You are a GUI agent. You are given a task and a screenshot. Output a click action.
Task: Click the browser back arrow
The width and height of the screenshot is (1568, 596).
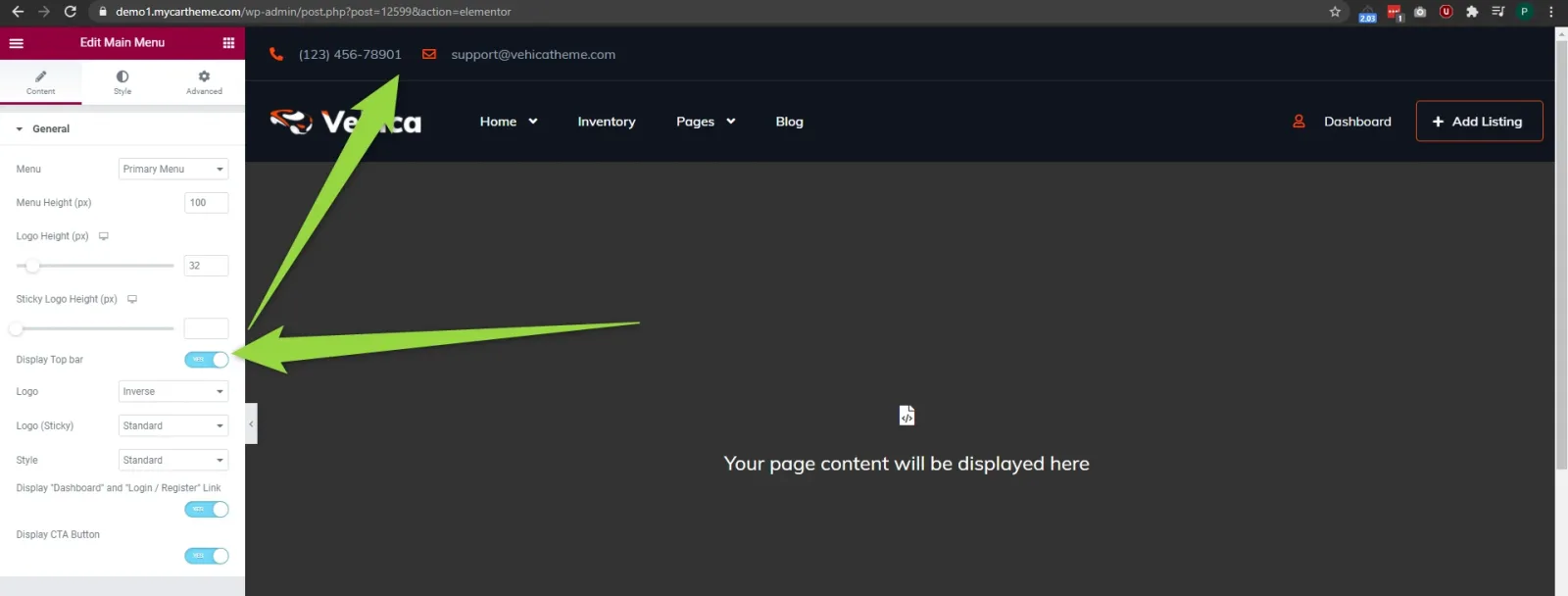[18, 12]
